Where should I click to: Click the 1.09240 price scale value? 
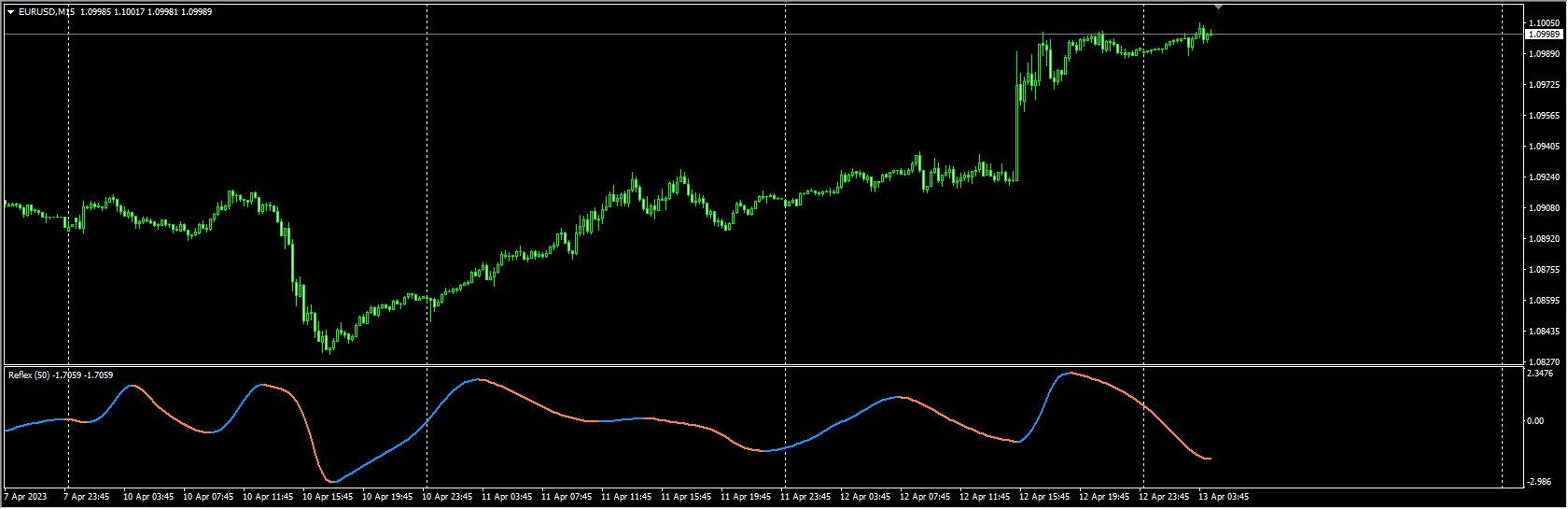pos(1544,177)
